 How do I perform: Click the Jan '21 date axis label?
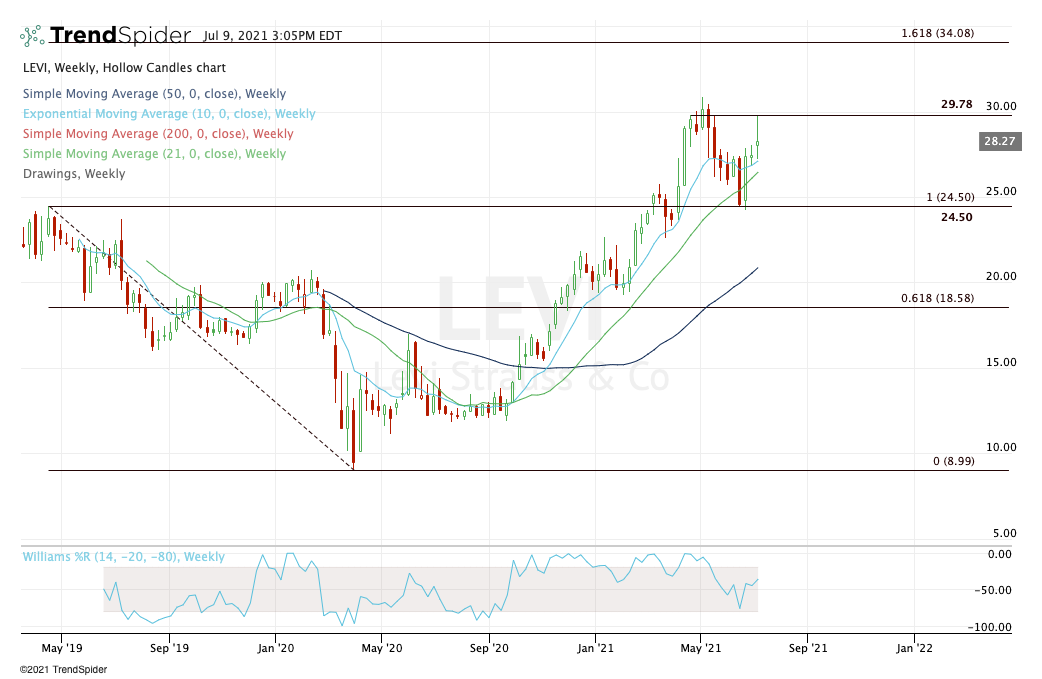coord(595,648)
